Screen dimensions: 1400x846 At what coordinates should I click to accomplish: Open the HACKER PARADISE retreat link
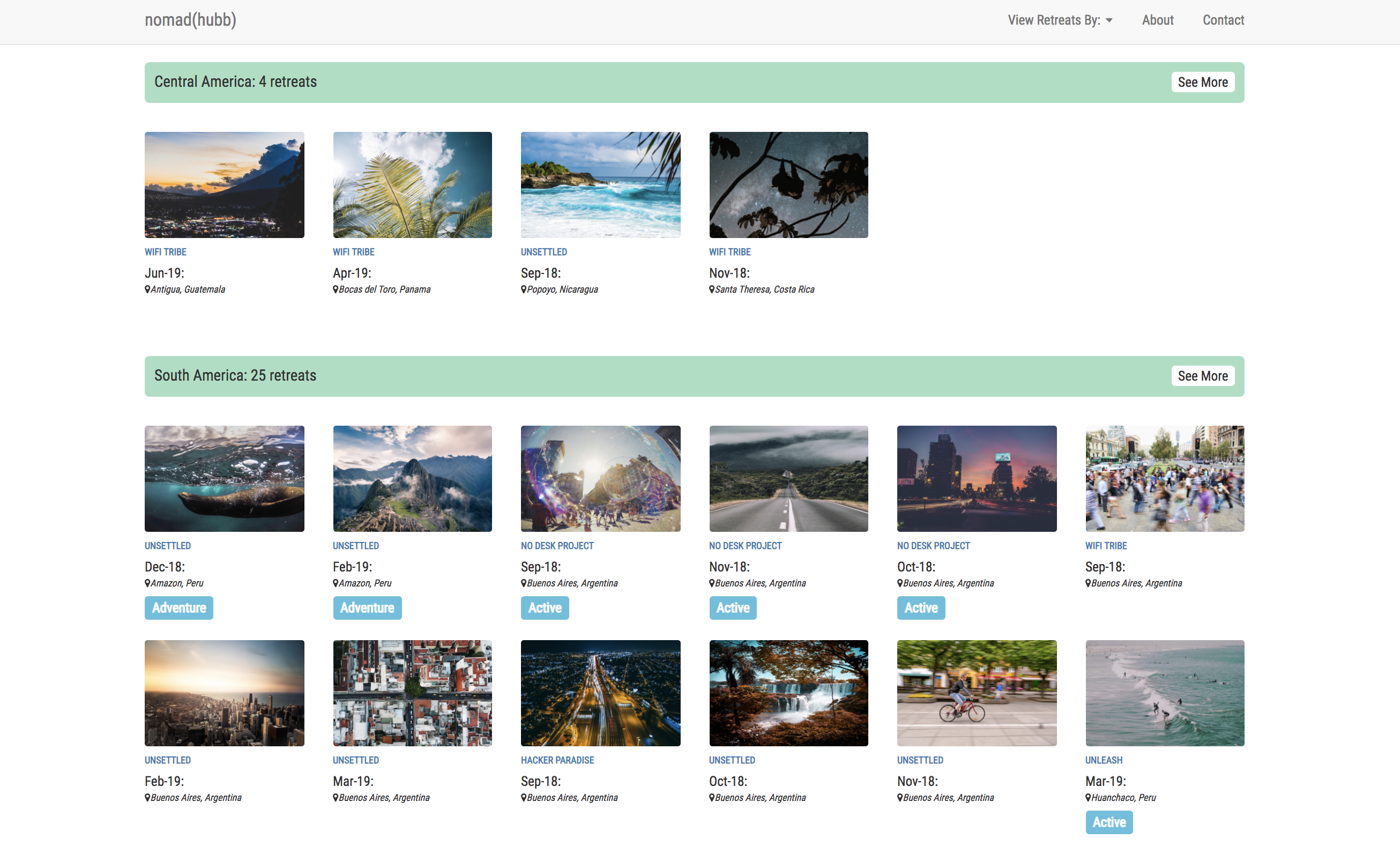[557, 760]
